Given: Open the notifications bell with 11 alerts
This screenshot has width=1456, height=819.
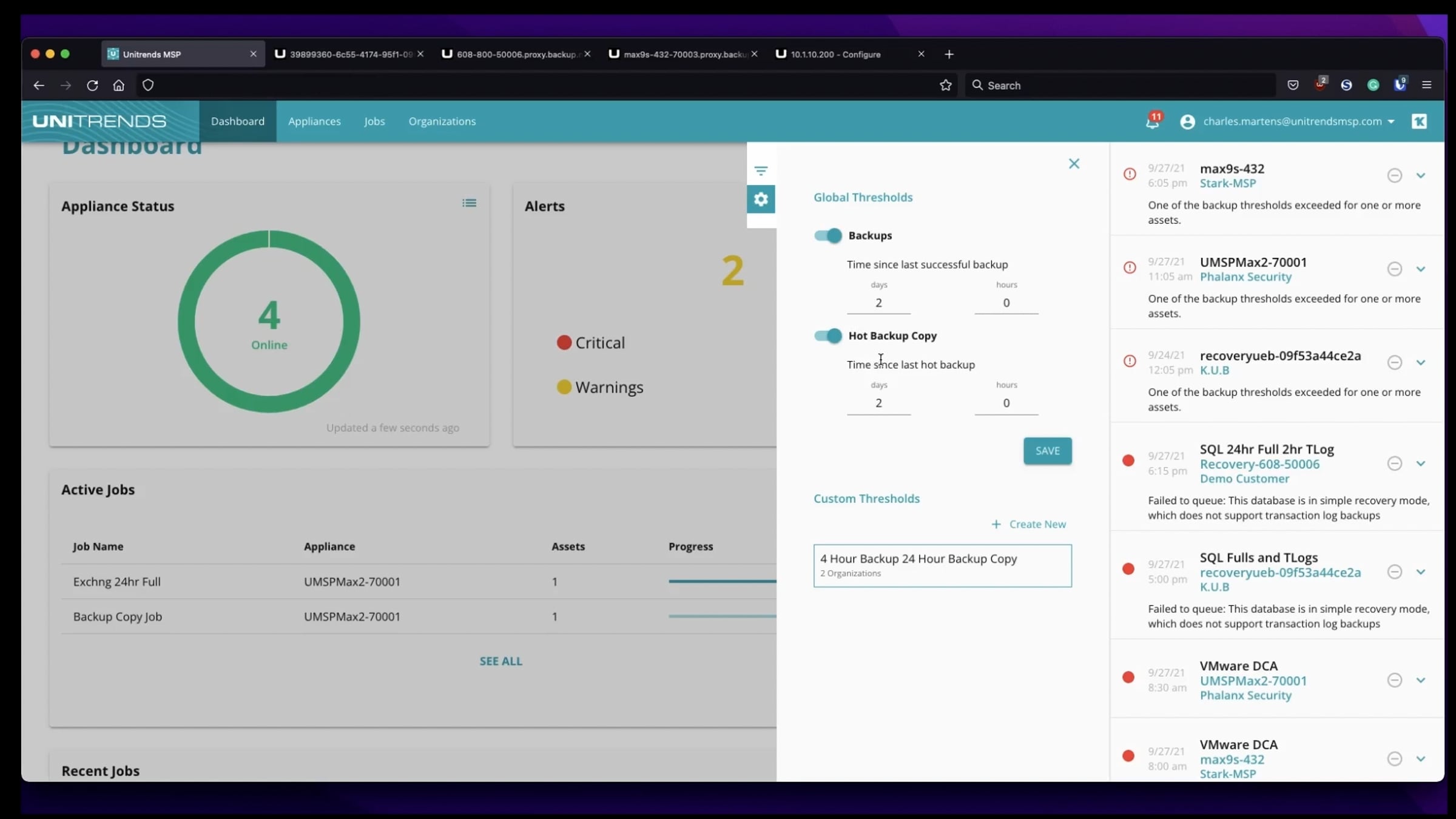Looking at the screenshot, I should [1153, 121].
